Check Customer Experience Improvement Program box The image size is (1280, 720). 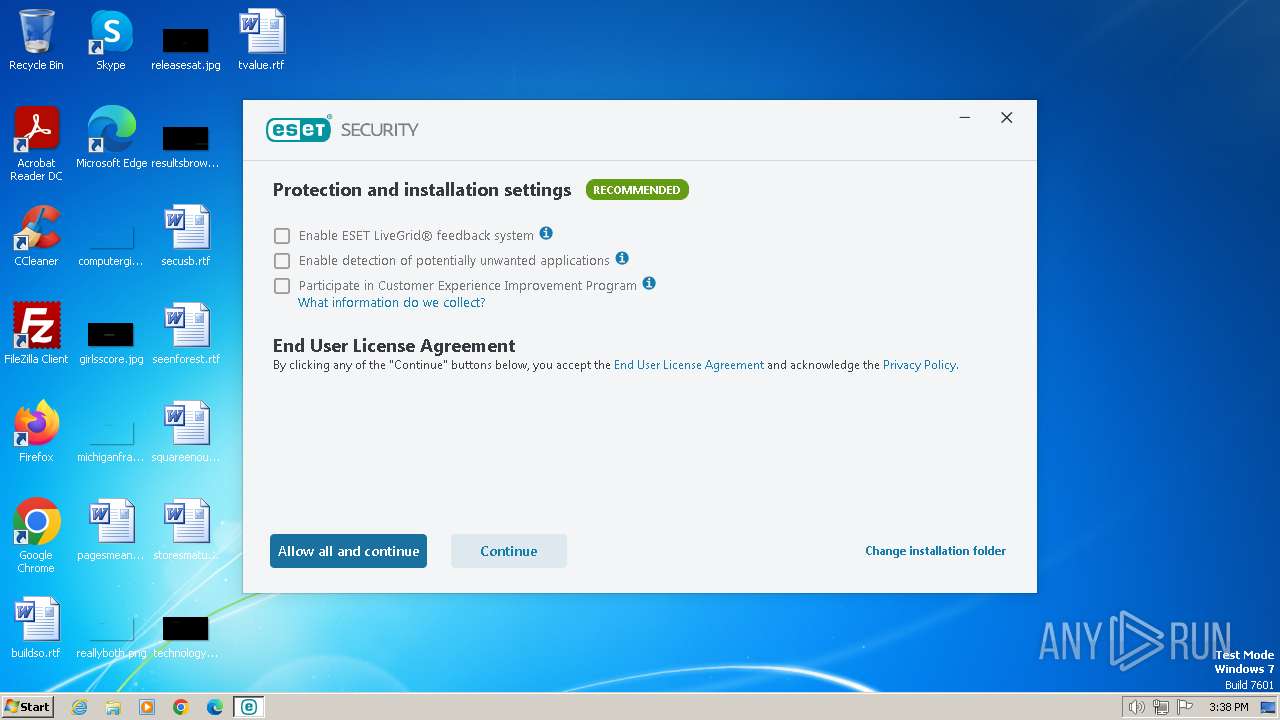(x=282, y=286)
